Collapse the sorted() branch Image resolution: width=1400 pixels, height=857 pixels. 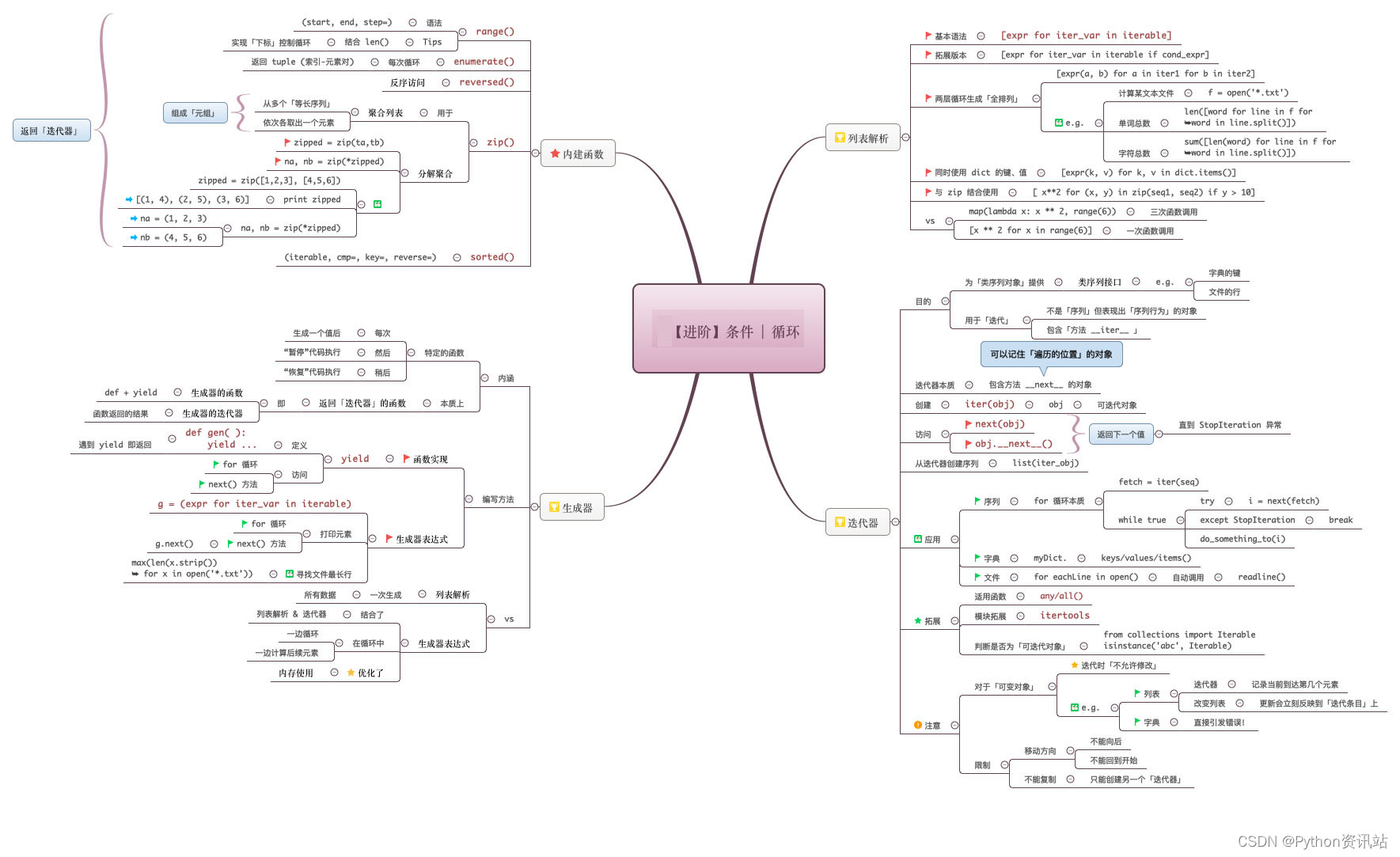point(457,257)
